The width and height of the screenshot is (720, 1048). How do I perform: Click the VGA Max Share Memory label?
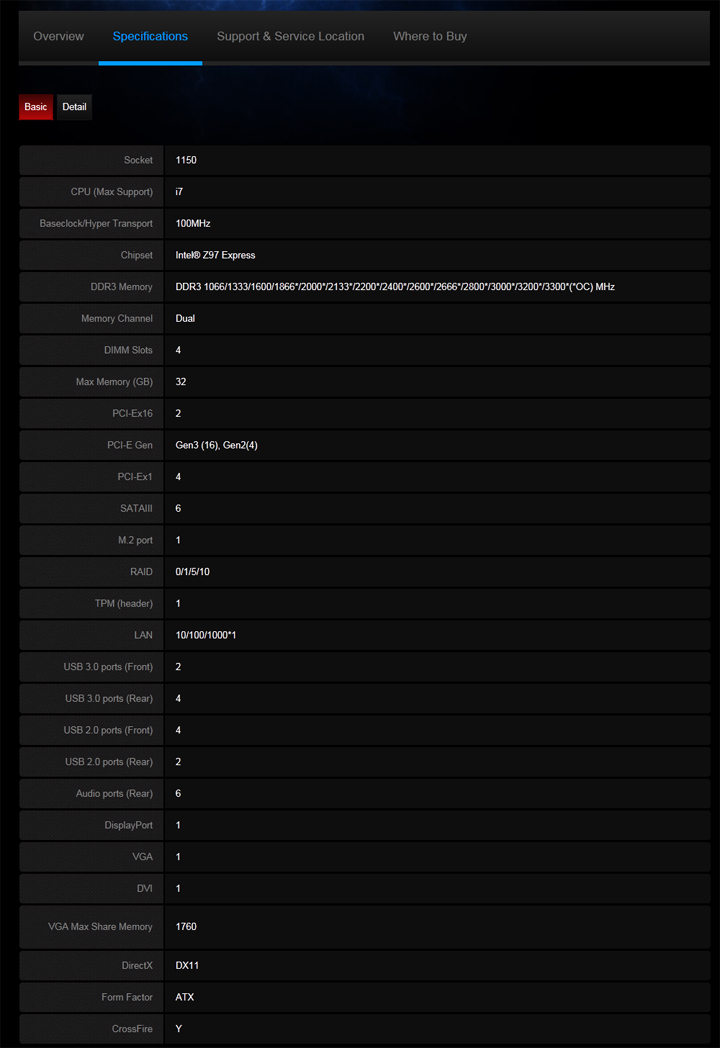(x=100, y=927)
